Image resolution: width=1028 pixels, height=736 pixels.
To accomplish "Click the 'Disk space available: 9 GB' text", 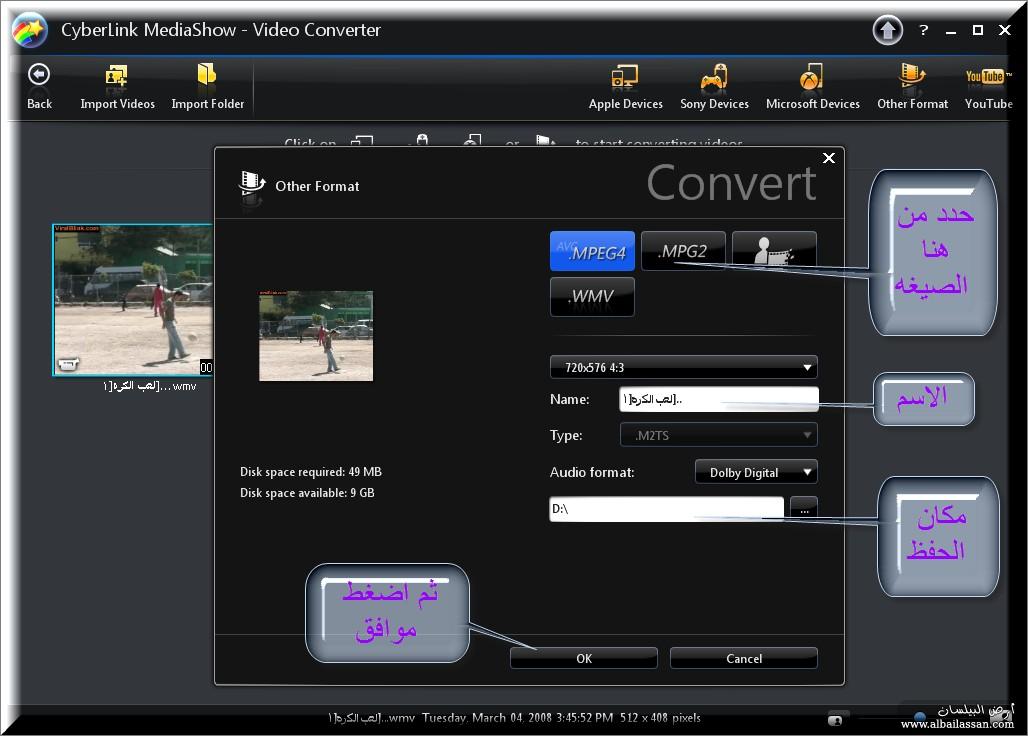I will coord(307,493).
